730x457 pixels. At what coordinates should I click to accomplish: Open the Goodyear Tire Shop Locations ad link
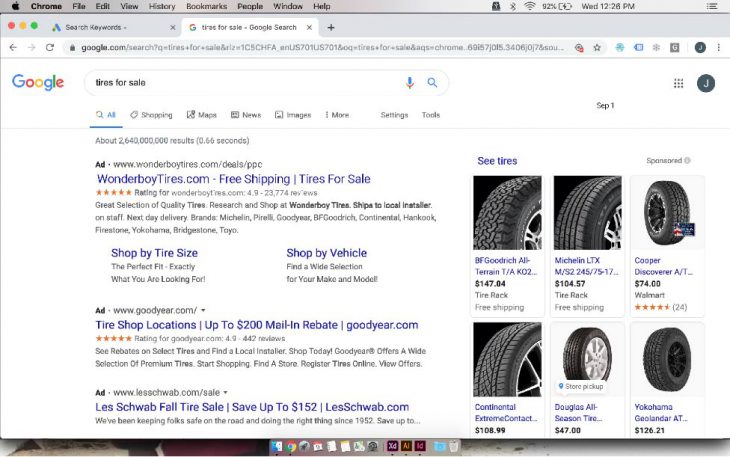point(257,325)
